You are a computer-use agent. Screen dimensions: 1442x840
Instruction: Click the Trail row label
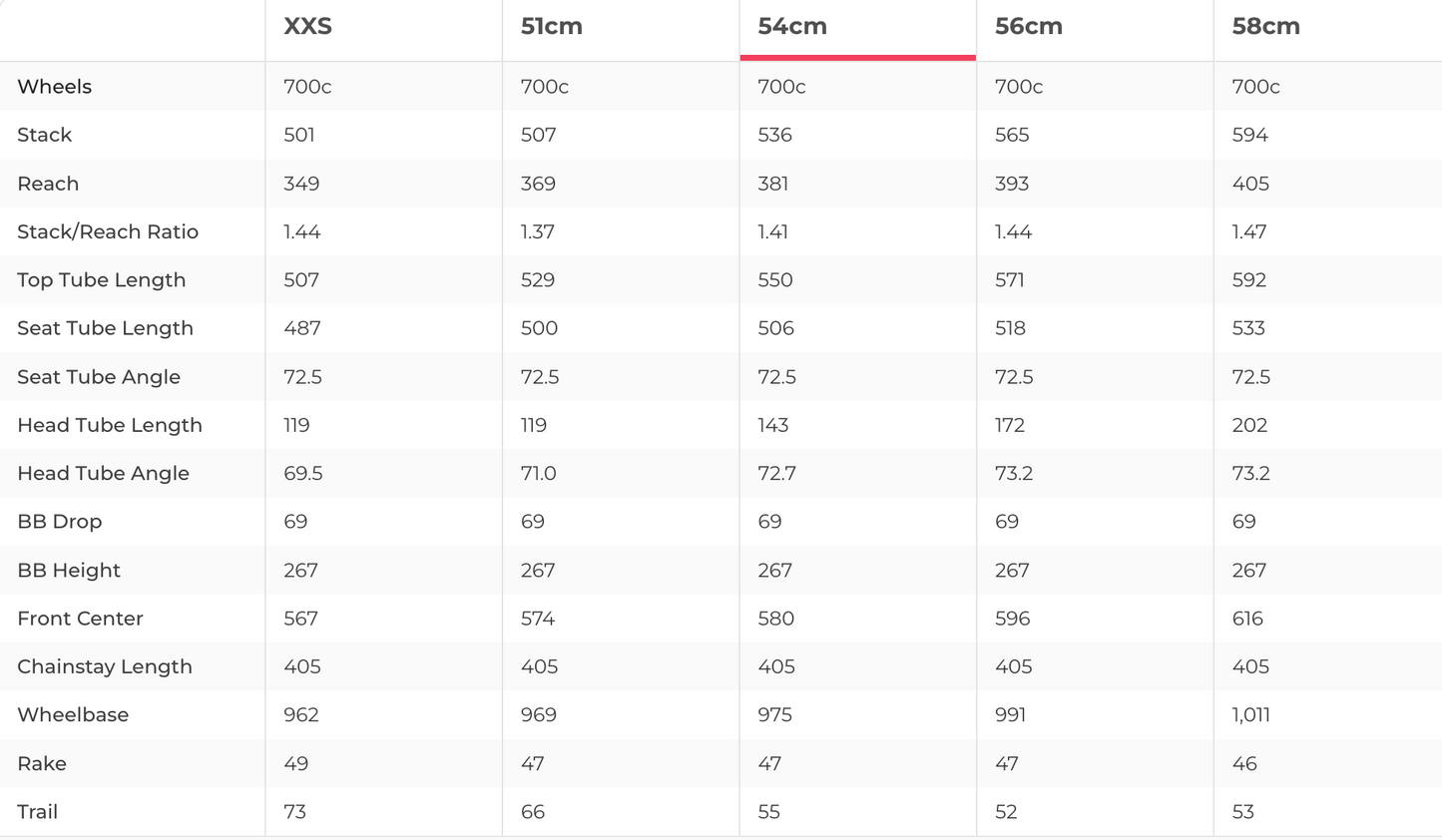[x=37, y=811]
